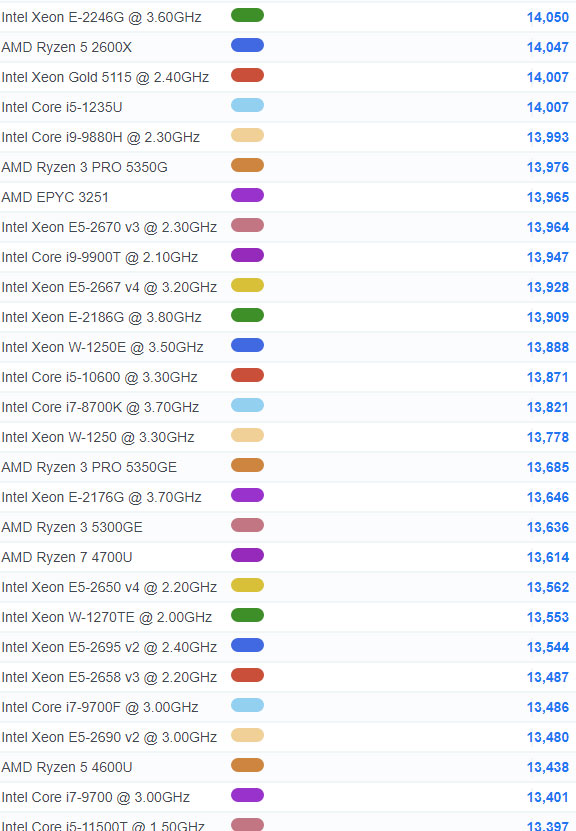576x831 pixels.
Task: Open AMD Ryzen 3 PRO 5350GE link
Action: pos(89,467)
